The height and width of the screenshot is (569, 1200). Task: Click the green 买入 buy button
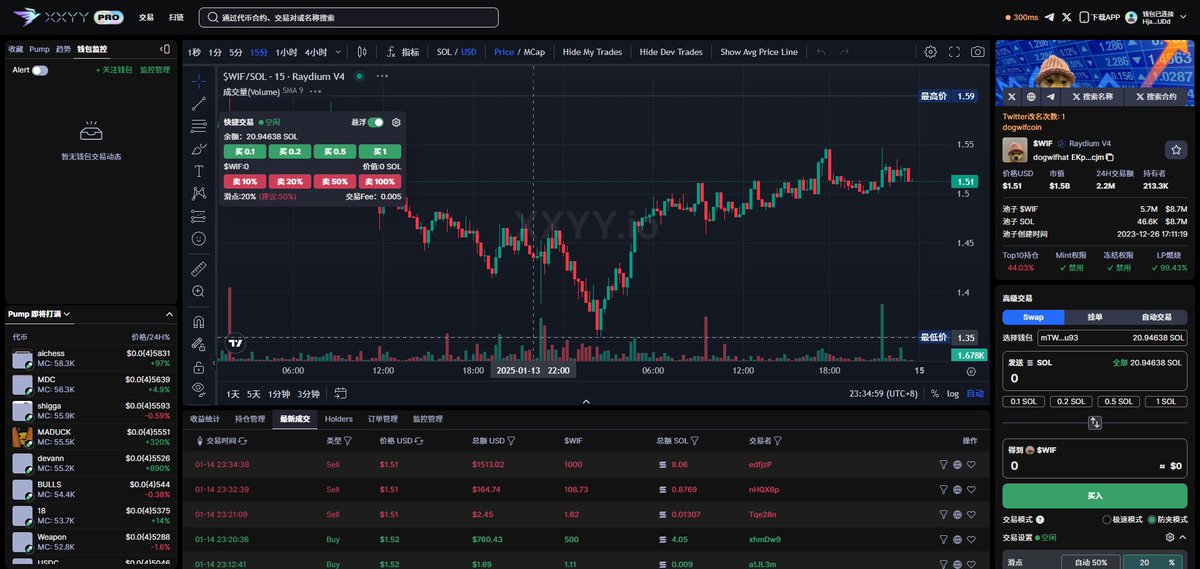(x=1094, y=495)
